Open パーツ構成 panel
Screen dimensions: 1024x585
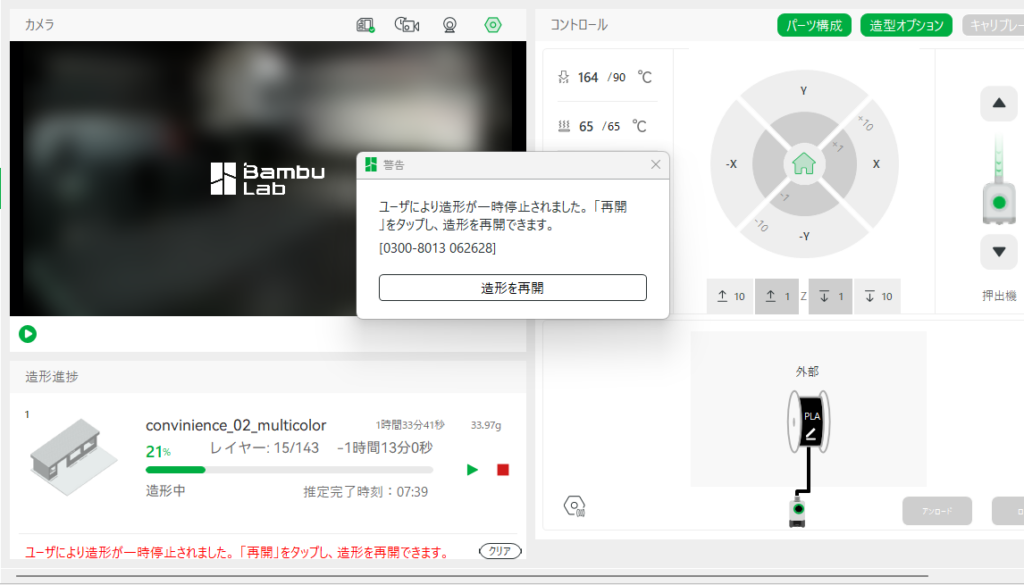click(x=813, y=25)
